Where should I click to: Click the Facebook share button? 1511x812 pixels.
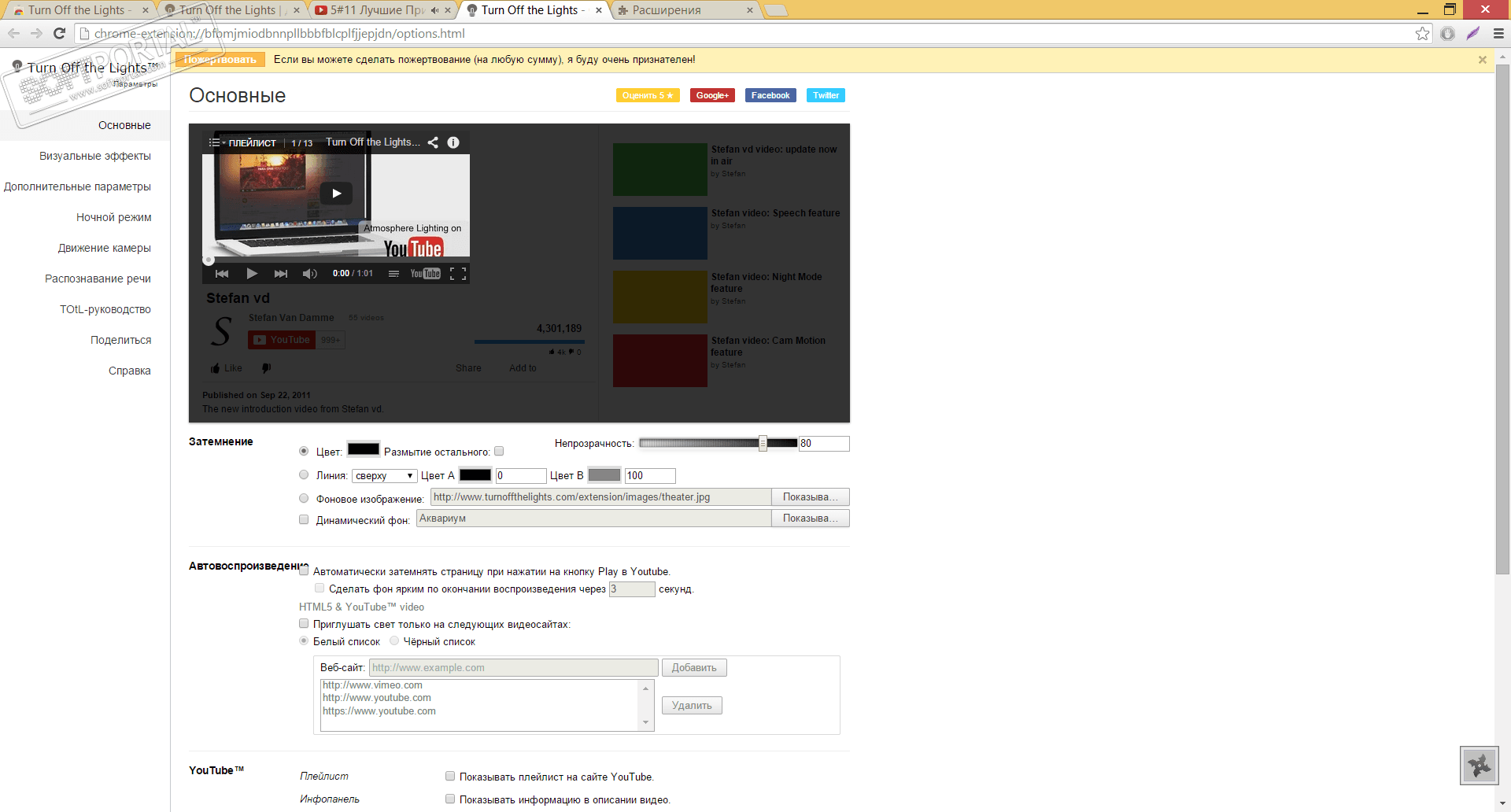(x=770, y=95)
